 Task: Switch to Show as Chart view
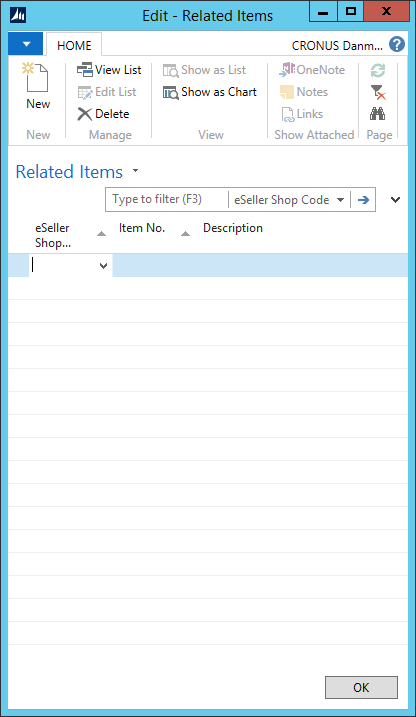point(210,92)
